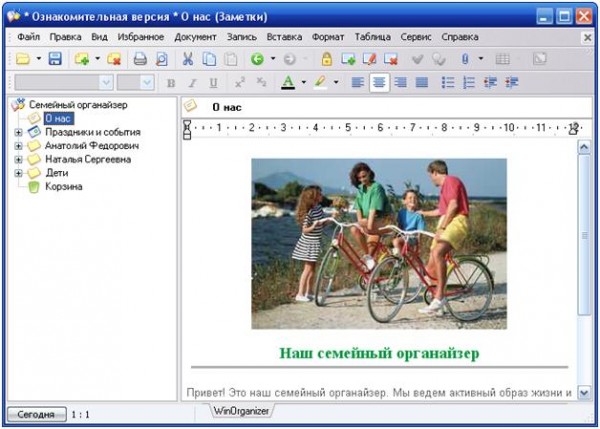Open the Файл menu
Image resolution: width=600 pixels, height=429 pixels.
click(x=29, y=37)
